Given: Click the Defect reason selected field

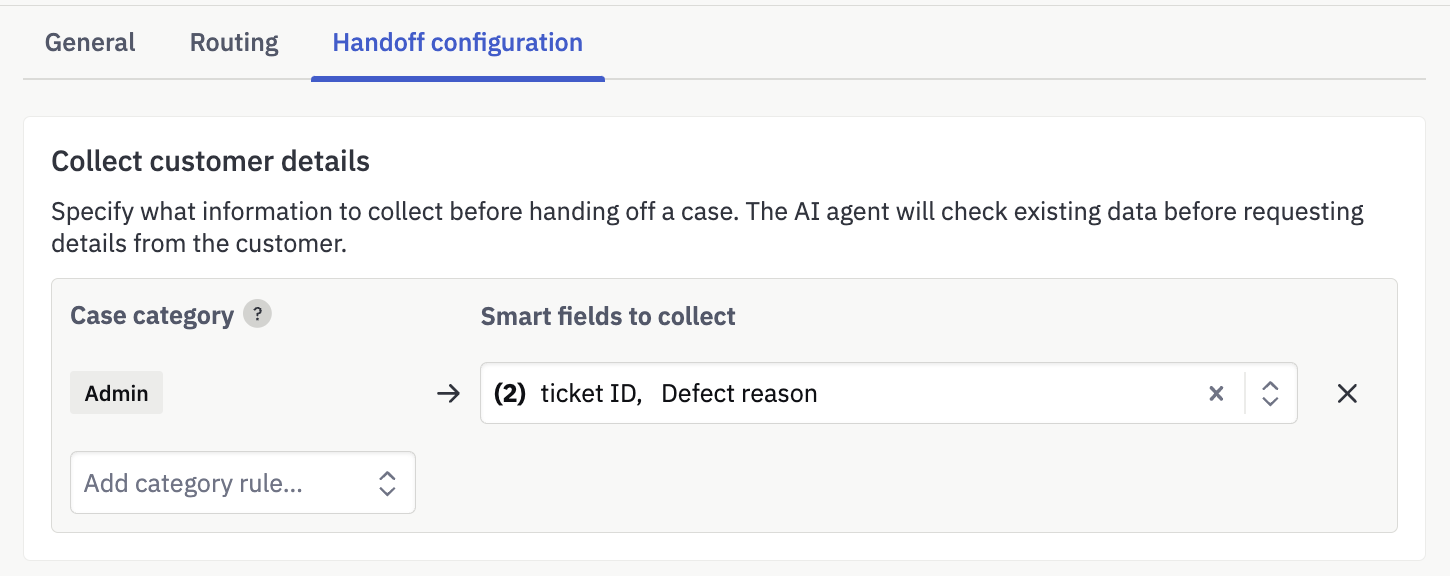Looking at the screenshot, I should 739,394.
